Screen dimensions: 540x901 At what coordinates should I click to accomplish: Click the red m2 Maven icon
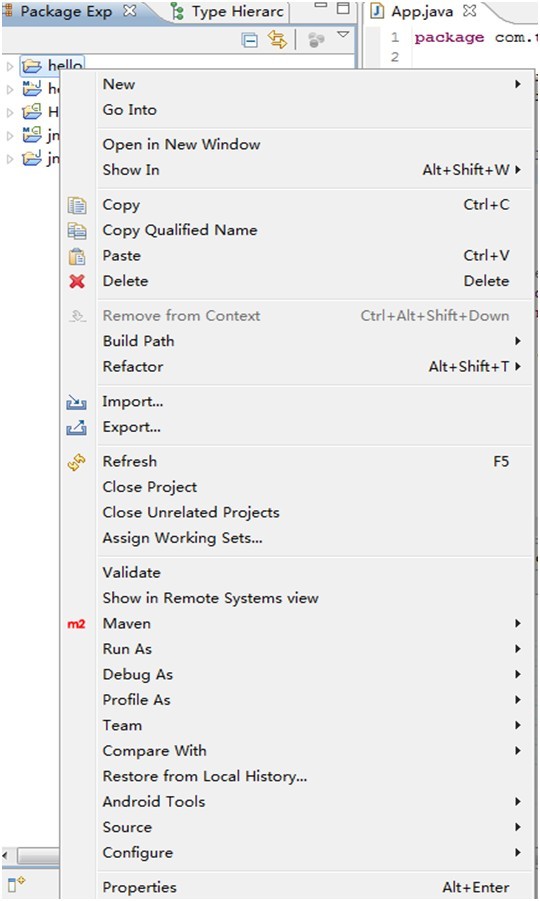click(76, 624)
